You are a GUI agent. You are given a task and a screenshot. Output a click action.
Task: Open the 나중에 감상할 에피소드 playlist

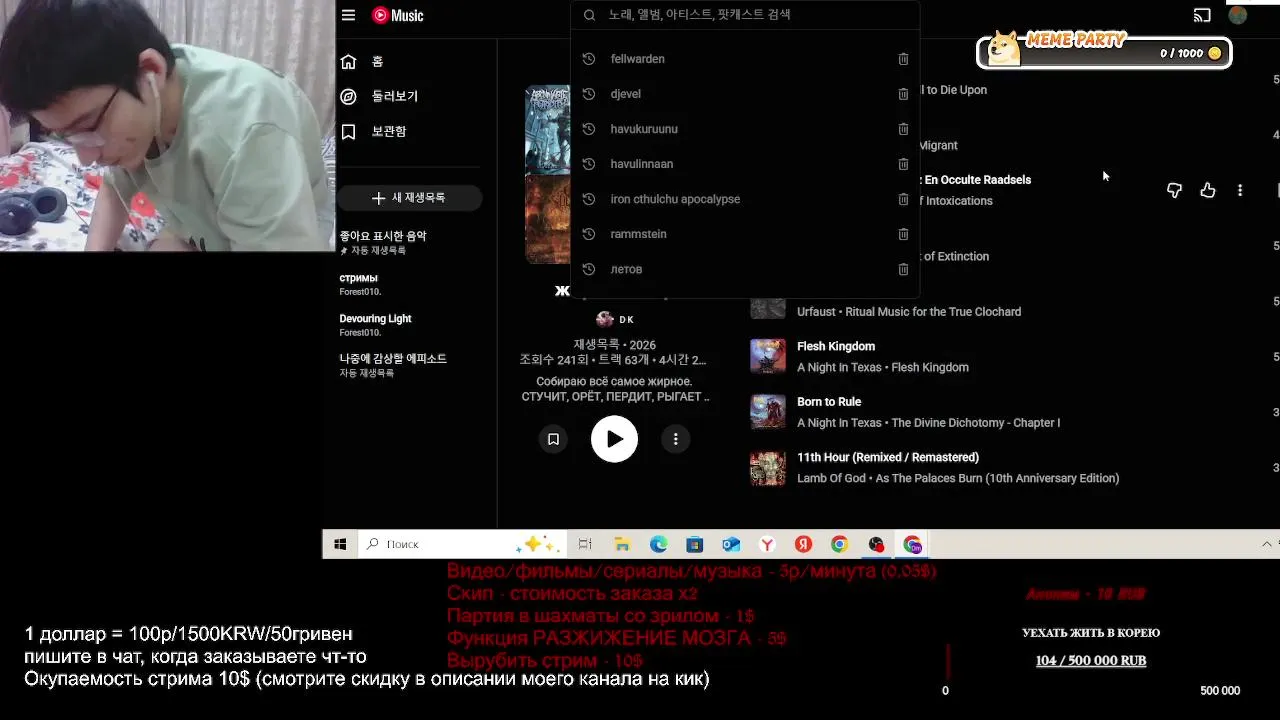(x=393, y=365)
